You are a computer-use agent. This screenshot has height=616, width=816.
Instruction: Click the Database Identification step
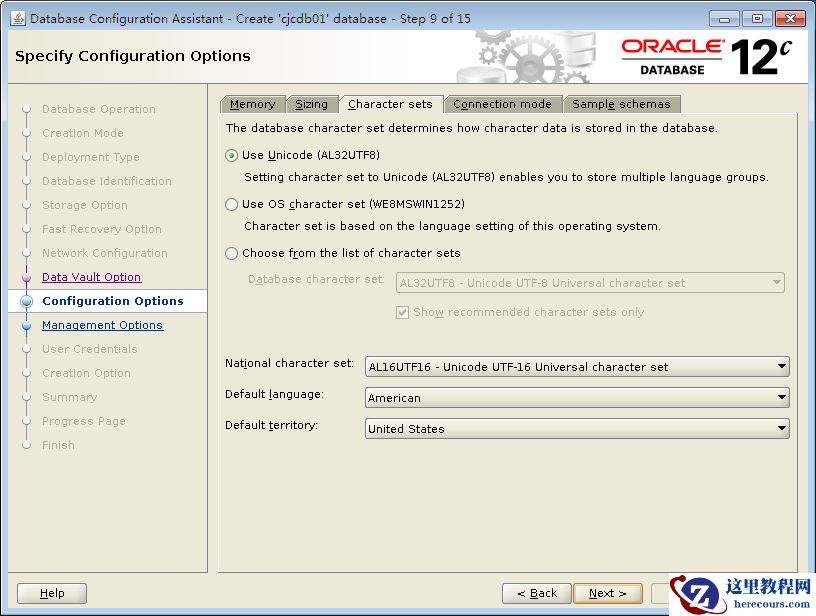point(107,181)
